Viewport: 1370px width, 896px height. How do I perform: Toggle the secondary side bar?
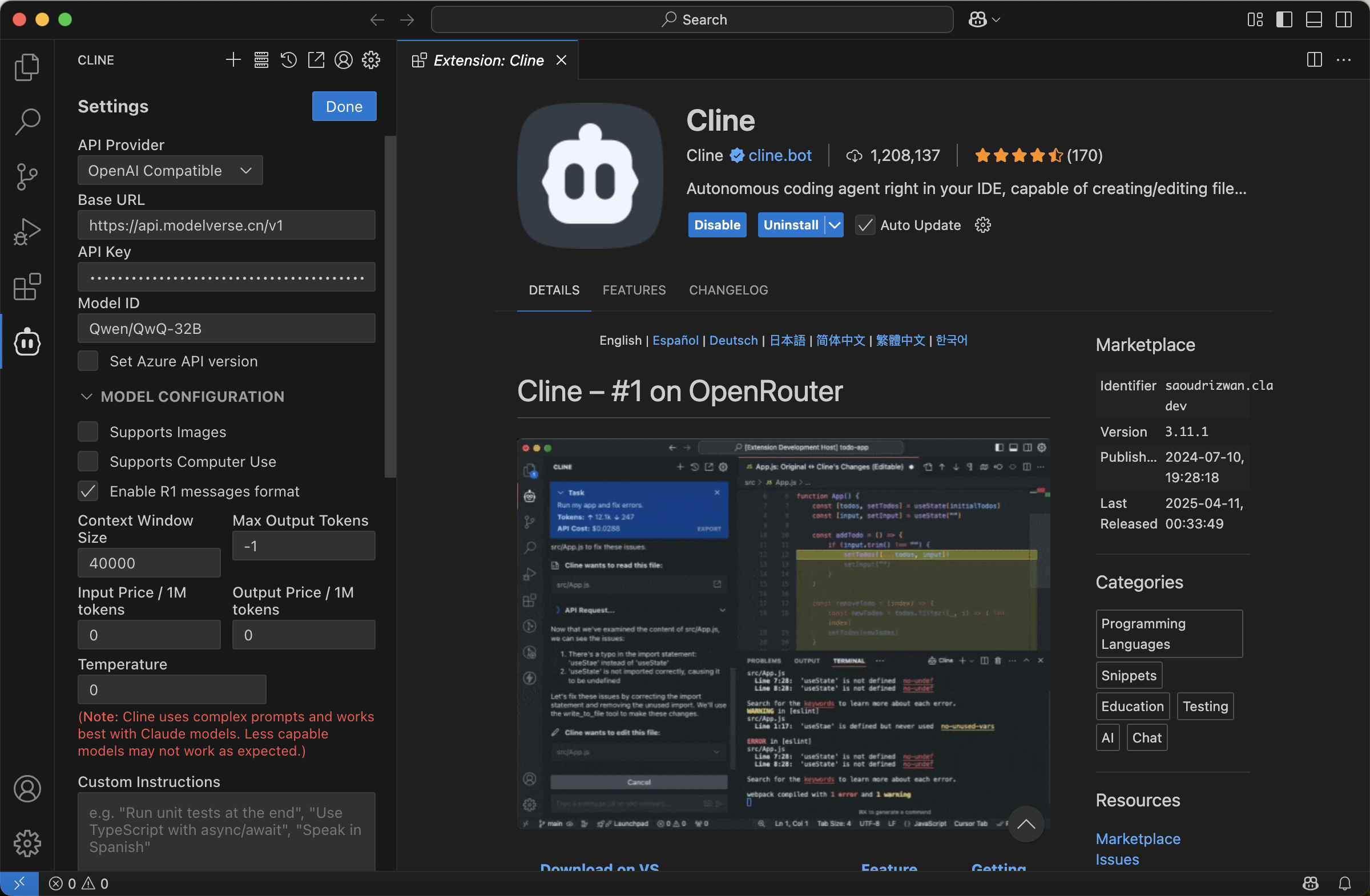pos(1344,19)
